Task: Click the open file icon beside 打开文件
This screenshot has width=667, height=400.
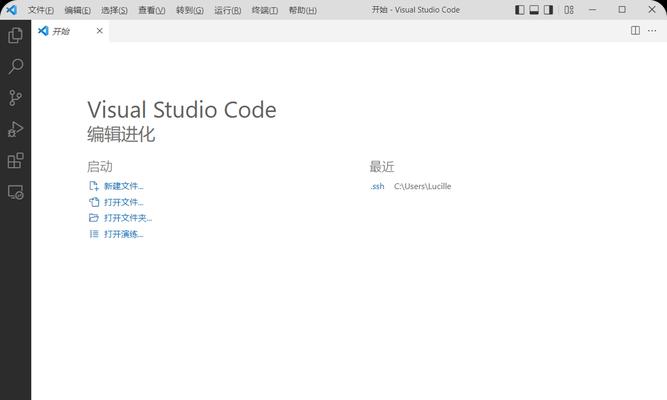Action: click(x=94, y=202)
